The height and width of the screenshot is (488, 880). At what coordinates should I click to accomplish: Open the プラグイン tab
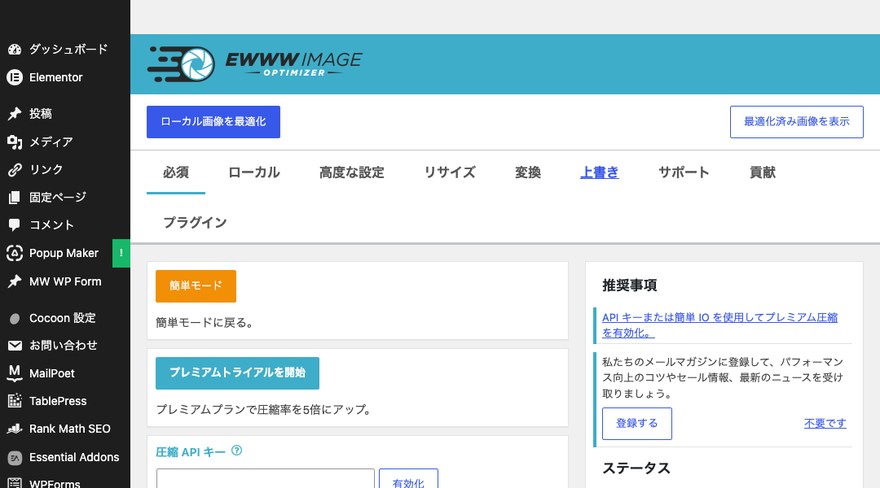coord(195,223)
